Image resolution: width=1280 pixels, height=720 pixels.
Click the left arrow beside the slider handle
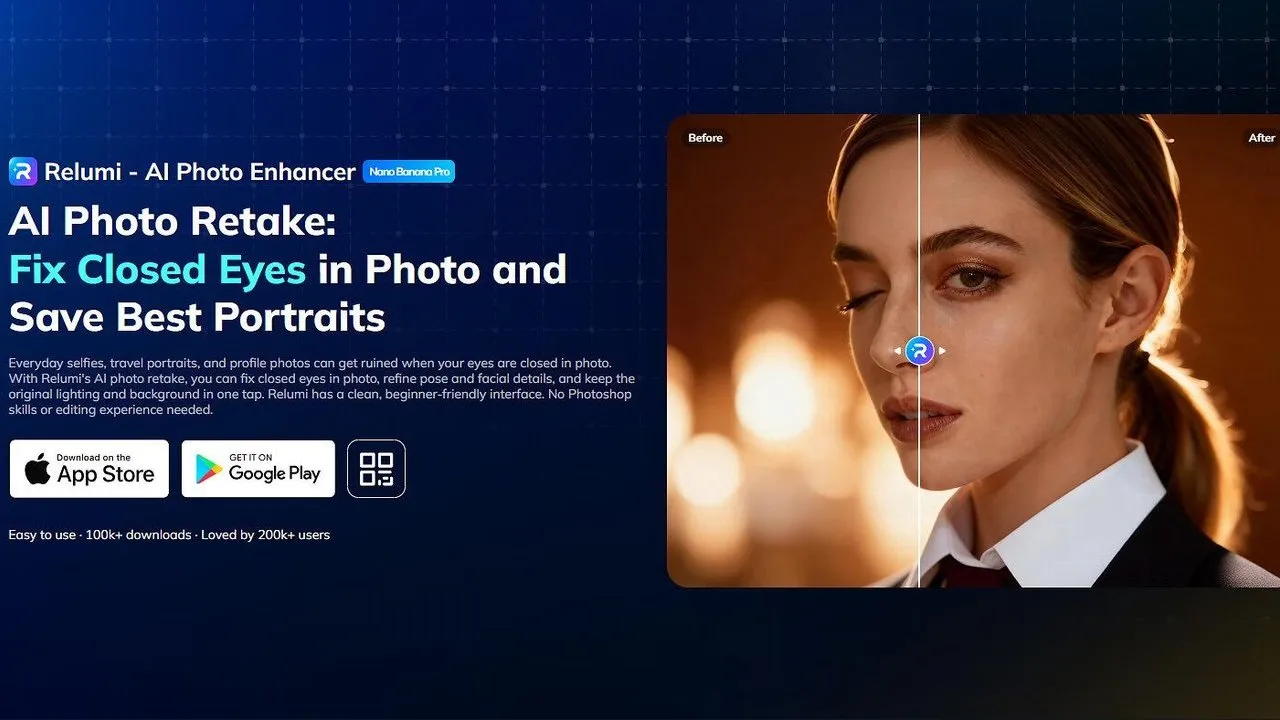point(898,351)
